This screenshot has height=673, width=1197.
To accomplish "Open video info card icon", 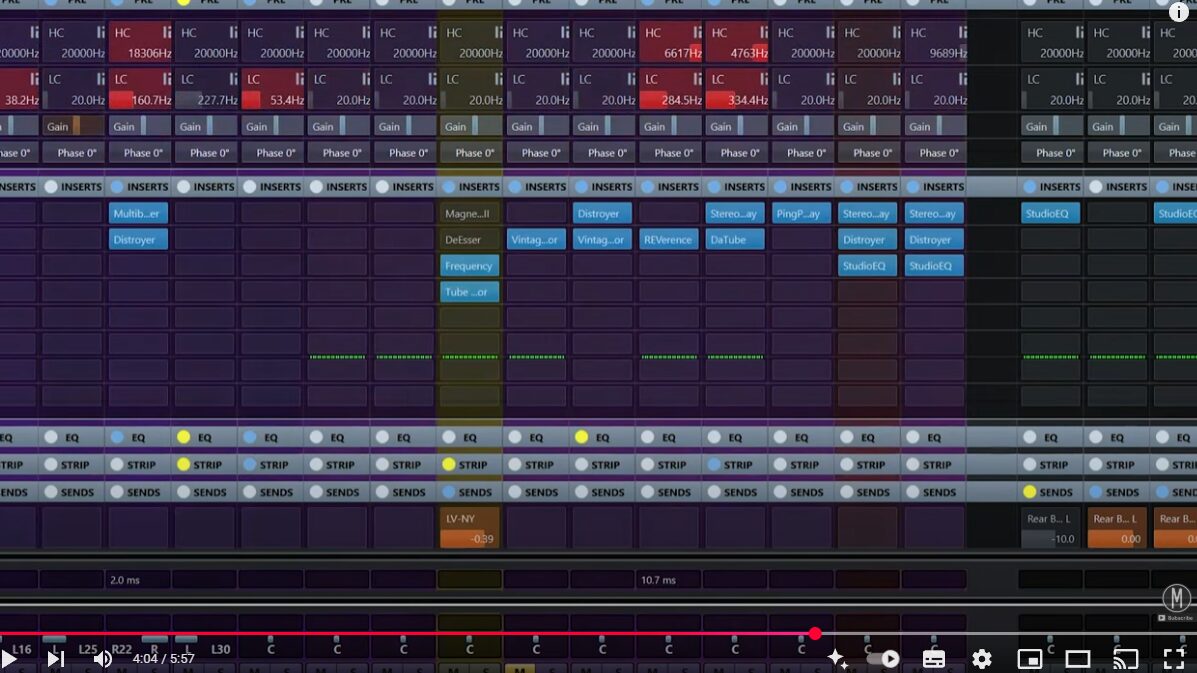I will click(1179, 11).
